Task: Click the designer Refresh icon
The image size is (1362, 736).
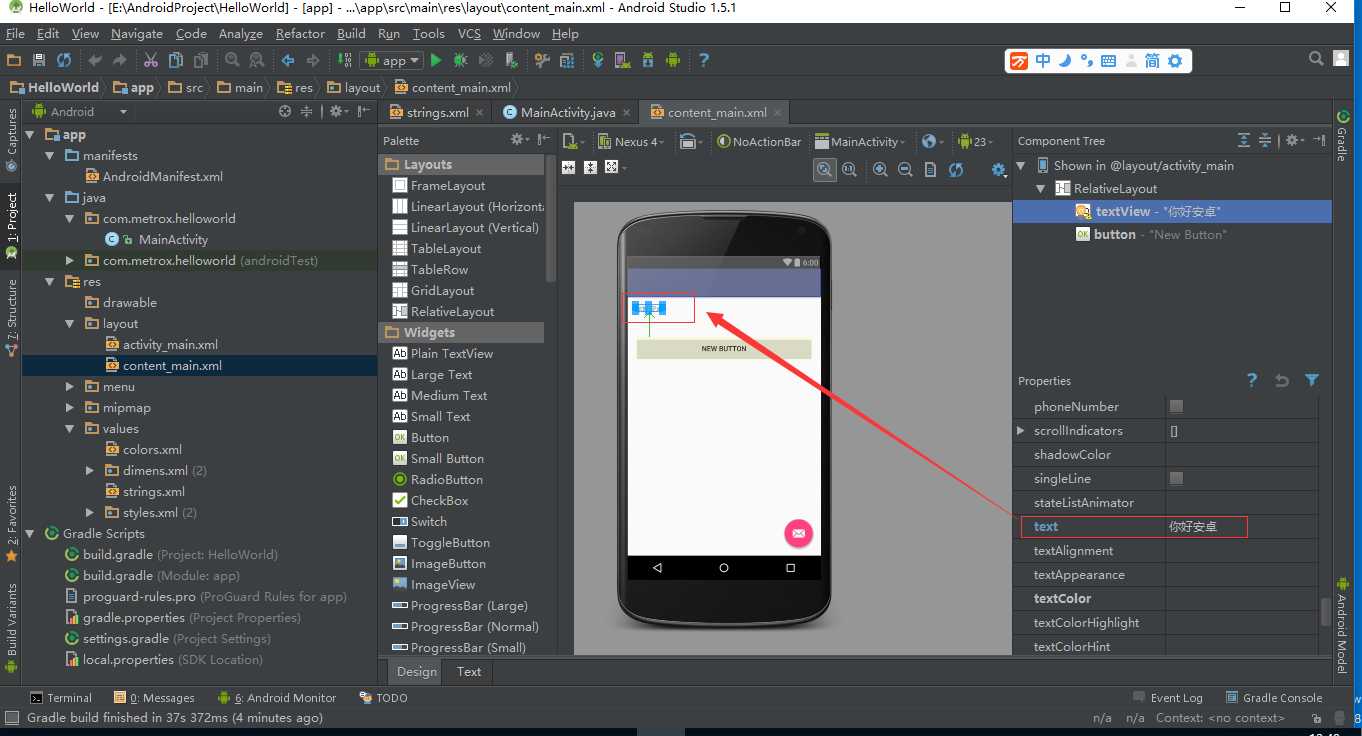Action: (956, 170)
